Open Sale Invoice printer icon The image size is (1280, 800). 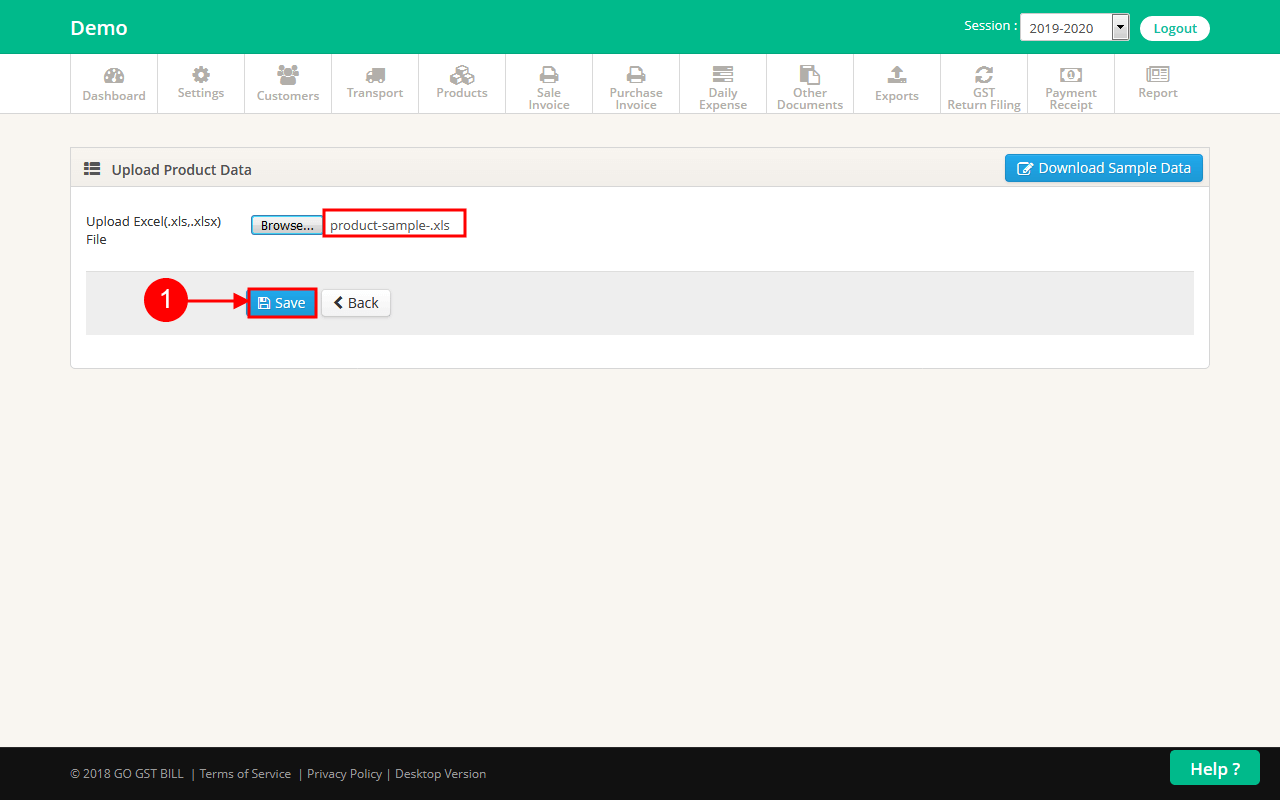[x=549, y=75]
